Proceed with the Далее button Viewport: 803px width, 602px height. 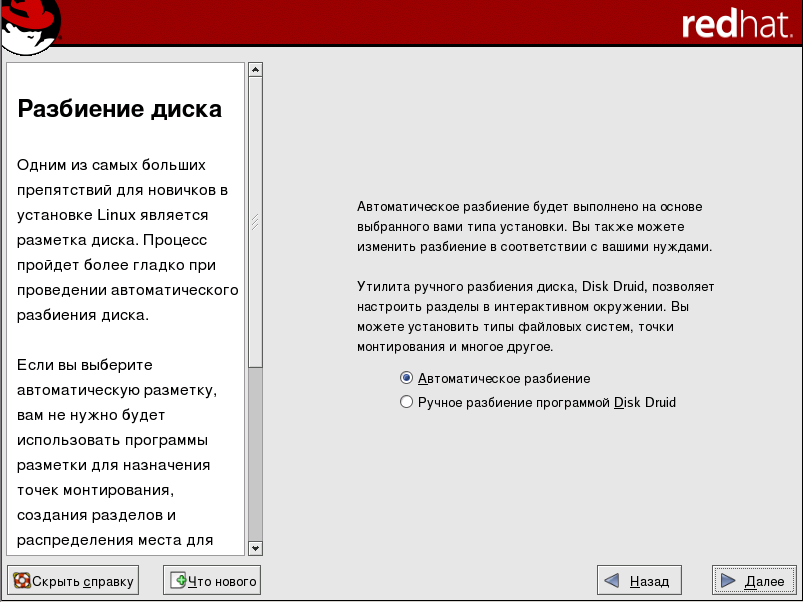pyautogui.click(x=754, y=580)
